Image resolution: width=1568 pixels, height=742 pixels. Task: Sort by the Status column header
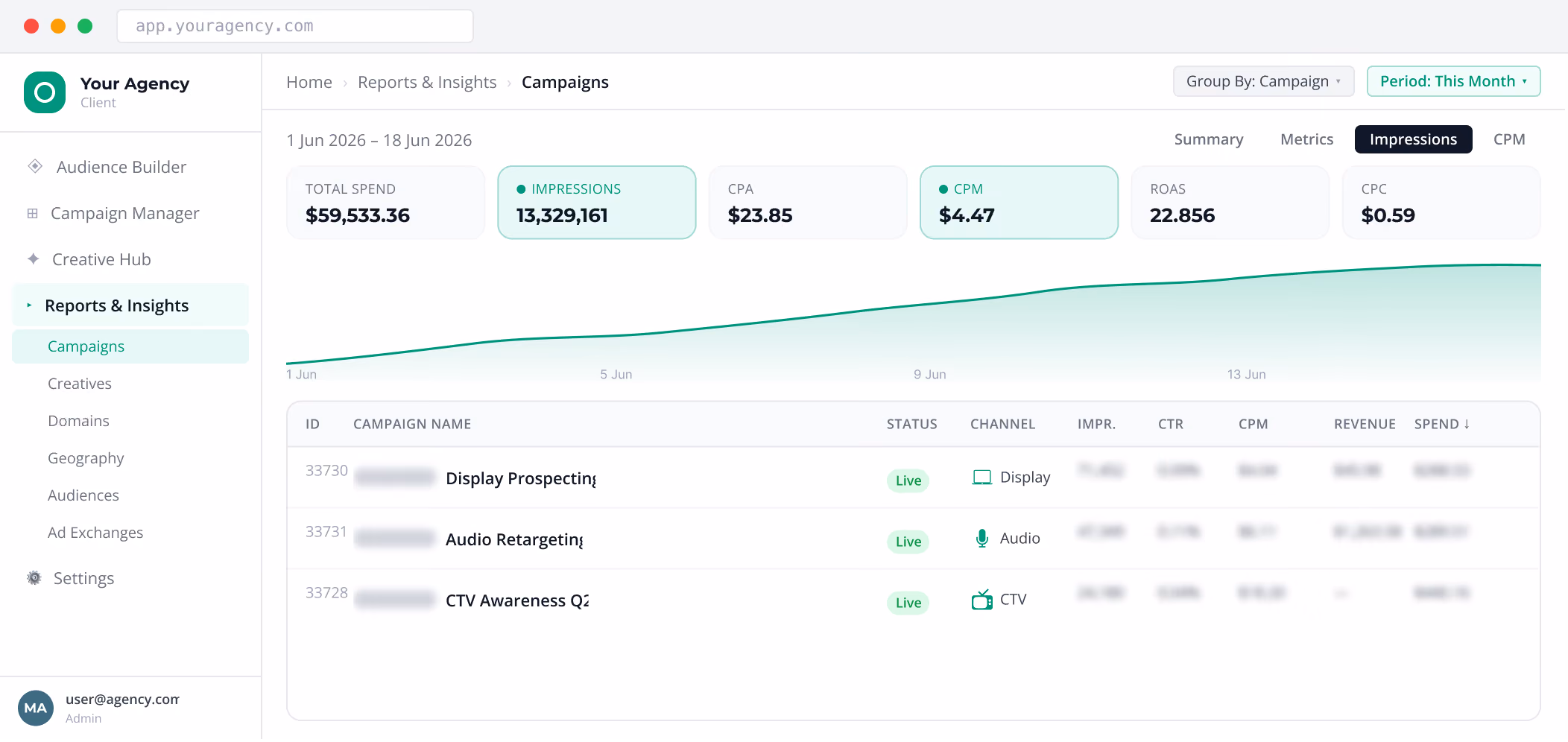912,424
